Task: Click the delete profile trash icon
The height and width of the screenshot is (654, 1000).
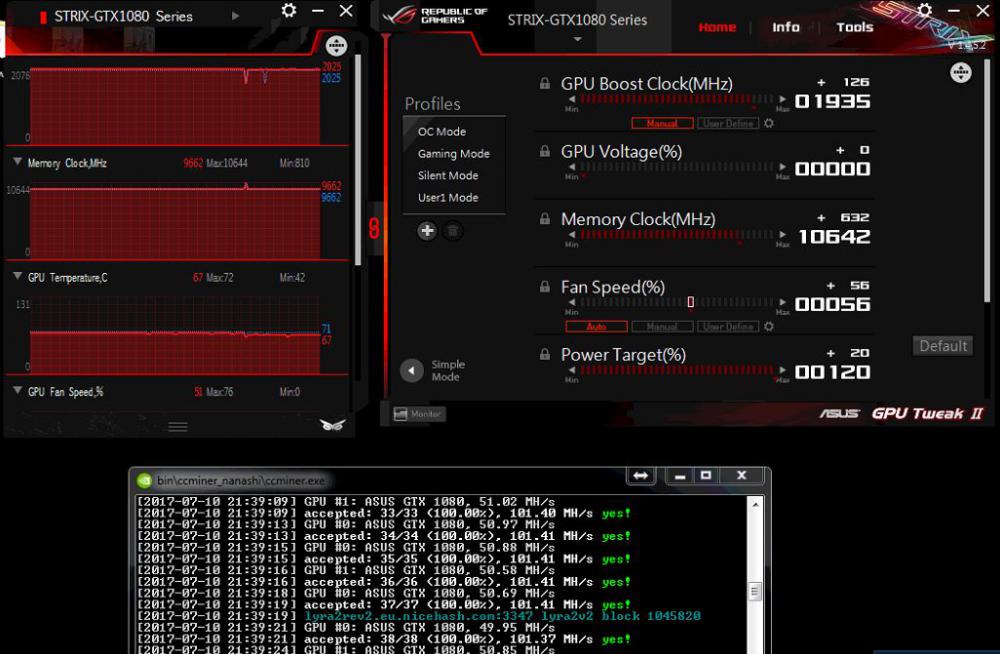Action: (453, 231)
